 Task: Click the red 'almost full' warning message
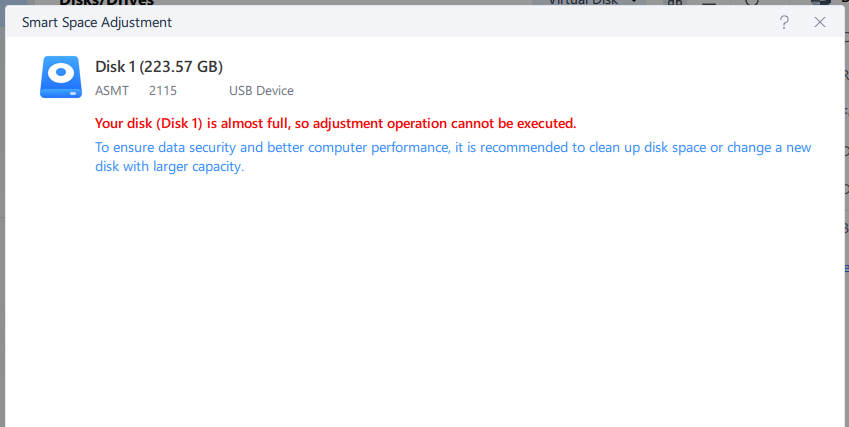coord(335,124)
